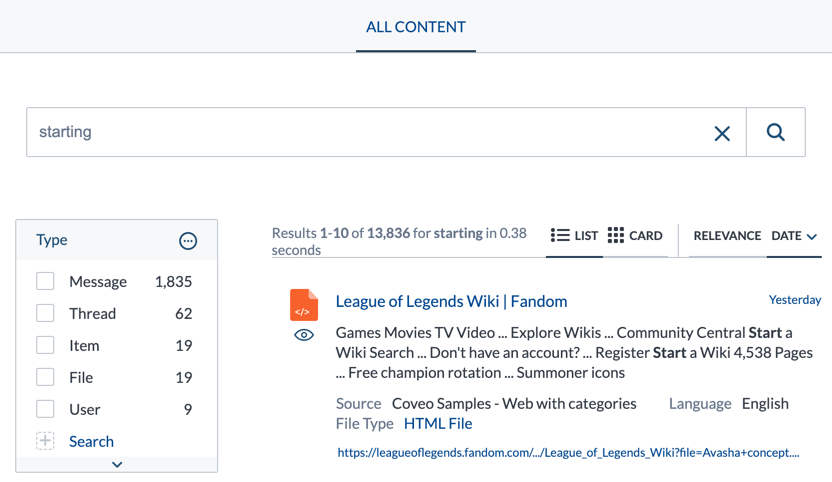This screenshot has width=832, height=482.
Task: Switch to LIST layout
Action: (574, 236)
